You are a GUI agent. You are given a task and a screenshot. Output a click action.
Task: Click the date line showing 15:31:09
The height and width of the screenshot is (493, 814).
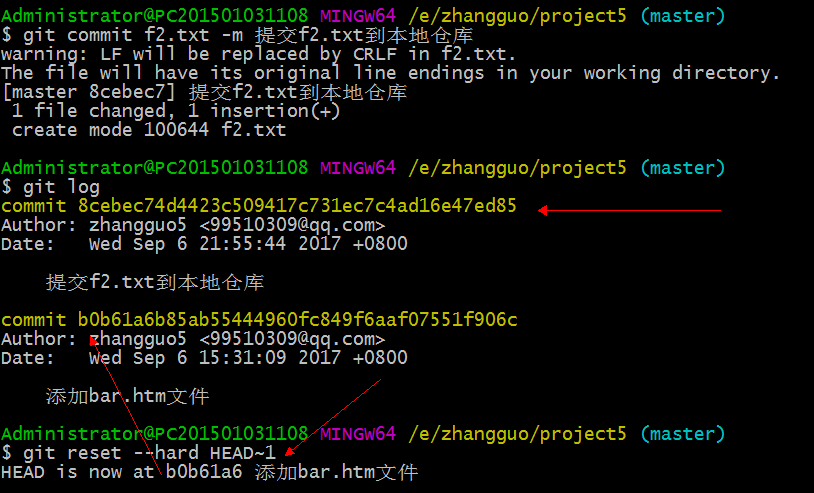pyautogui.click(x=204, y=358)
